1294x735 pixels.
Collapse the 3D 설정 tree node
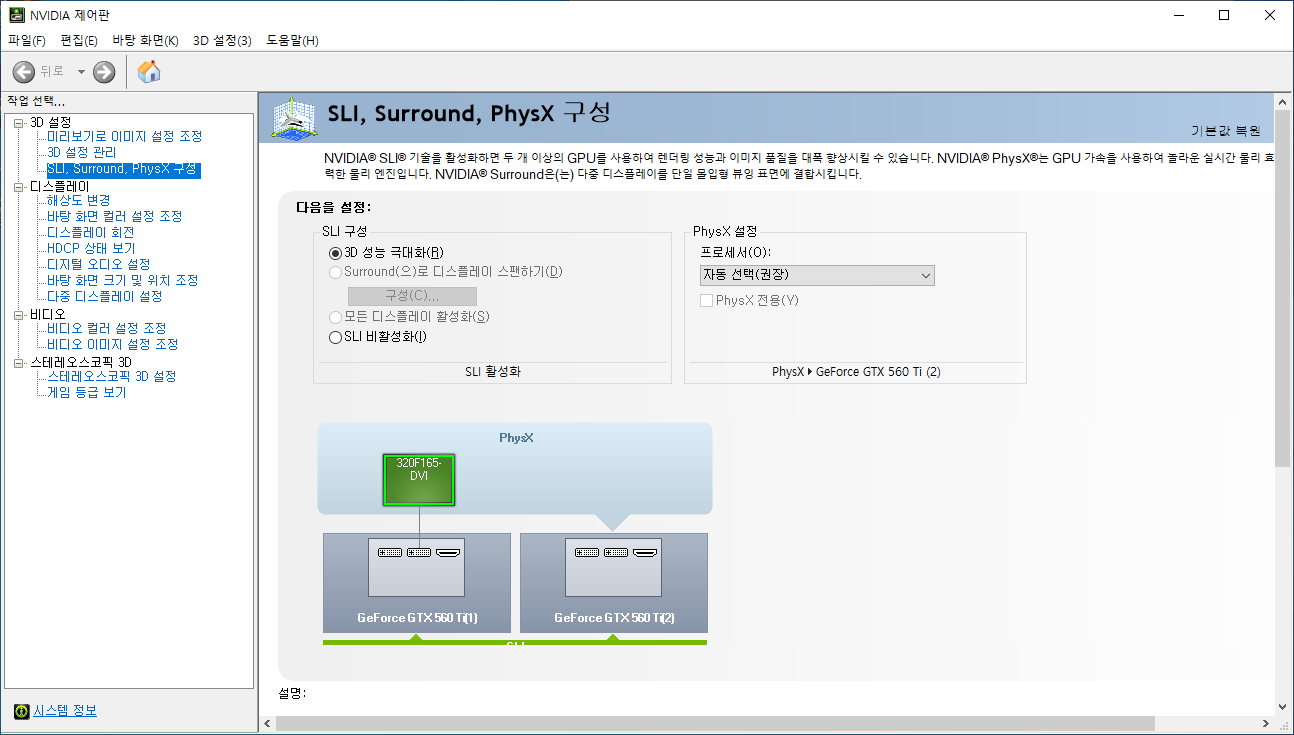(x=19, y=122)
